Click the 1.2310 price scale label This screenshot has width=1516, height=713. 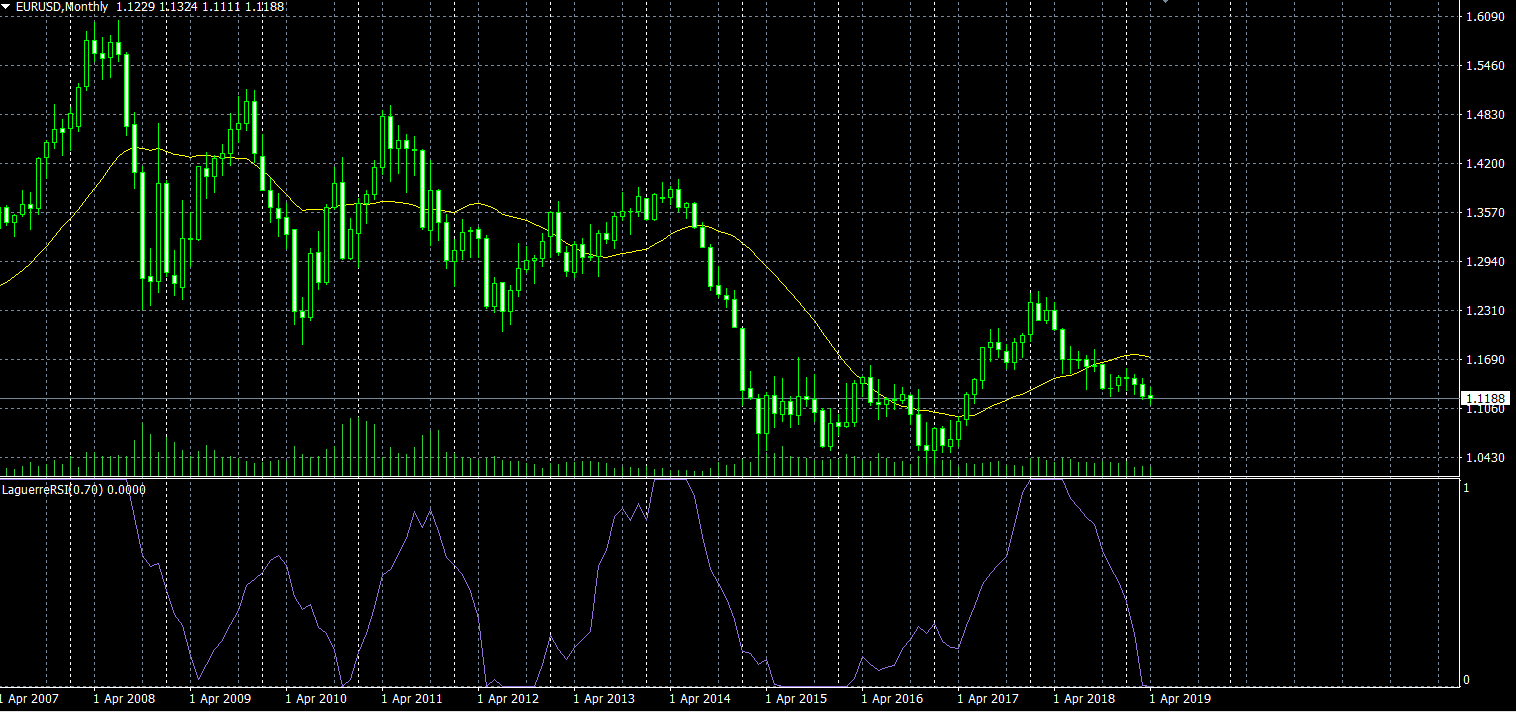(x=1484, y=311)
